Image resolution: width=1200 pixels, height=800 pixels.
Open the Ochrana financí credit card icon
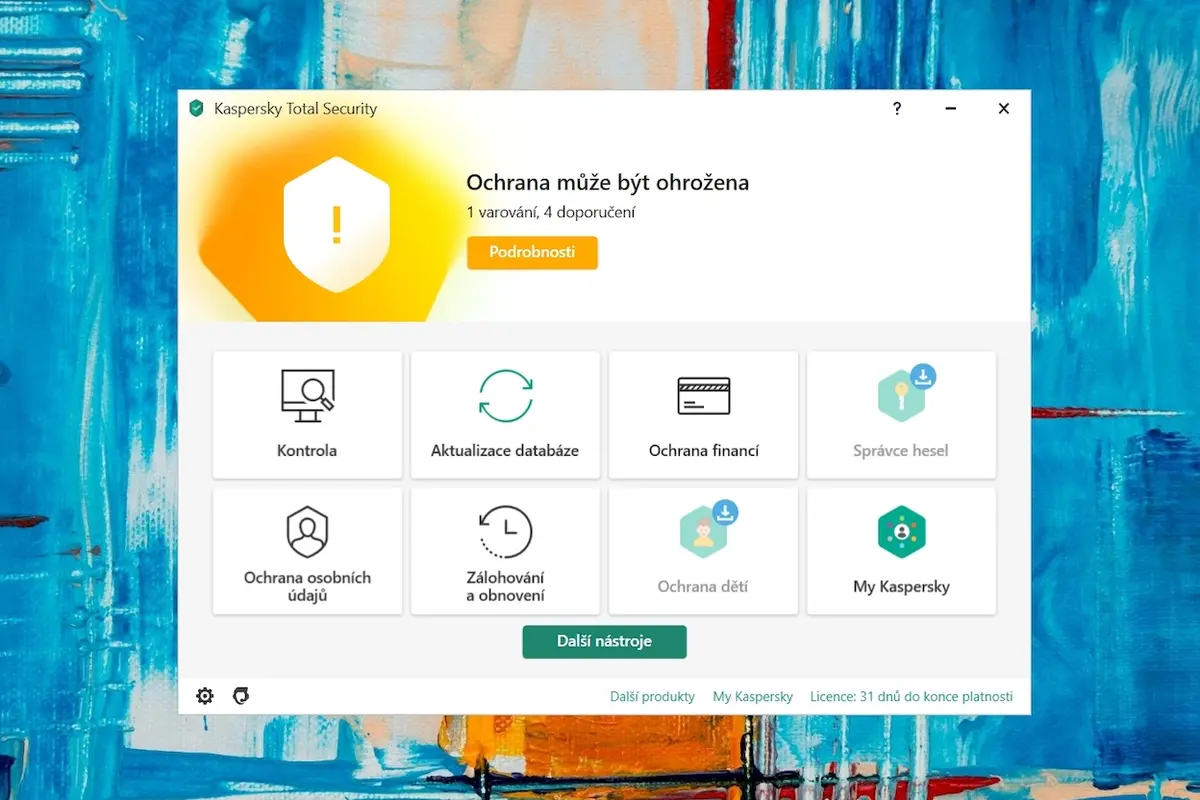point(703,396)
